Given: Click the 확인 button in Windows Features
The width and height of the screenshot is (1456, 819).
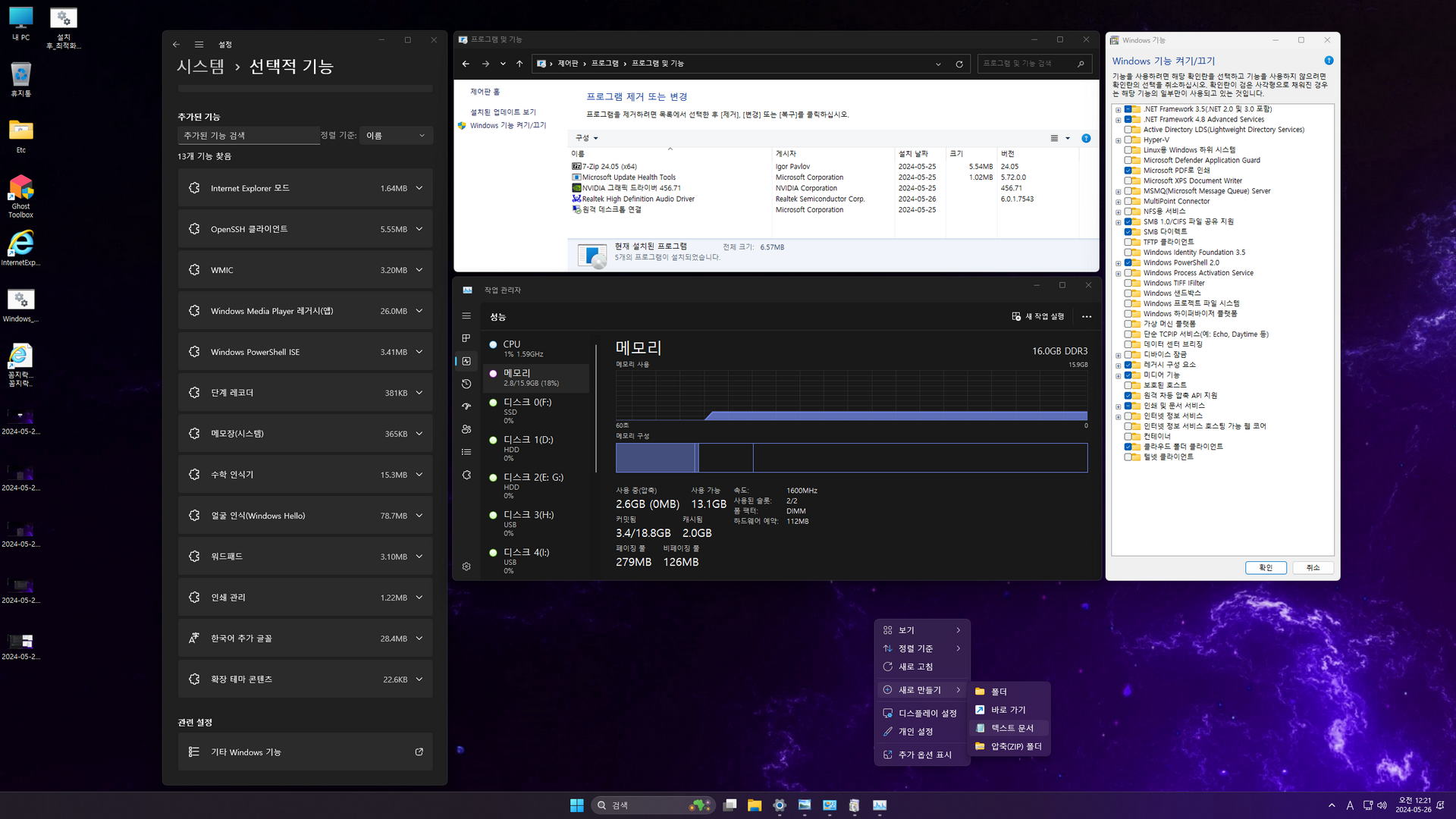Looking at the screenshot, I should click(x=1265, y=567).
